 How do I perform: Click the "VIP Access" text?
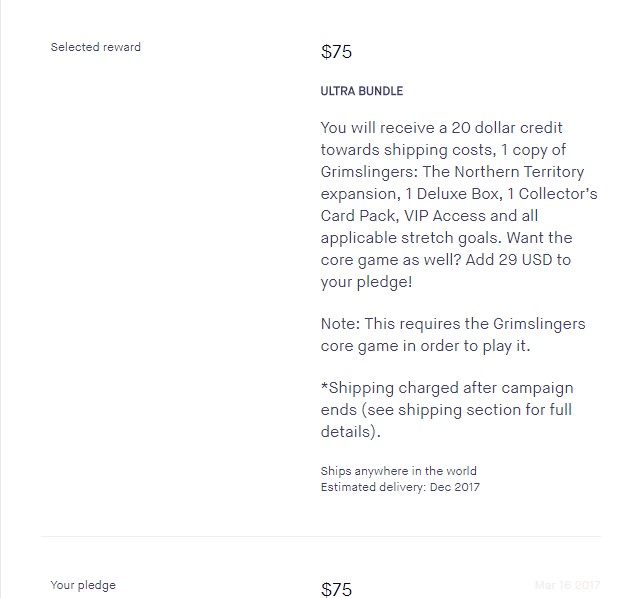coord(444,216)
